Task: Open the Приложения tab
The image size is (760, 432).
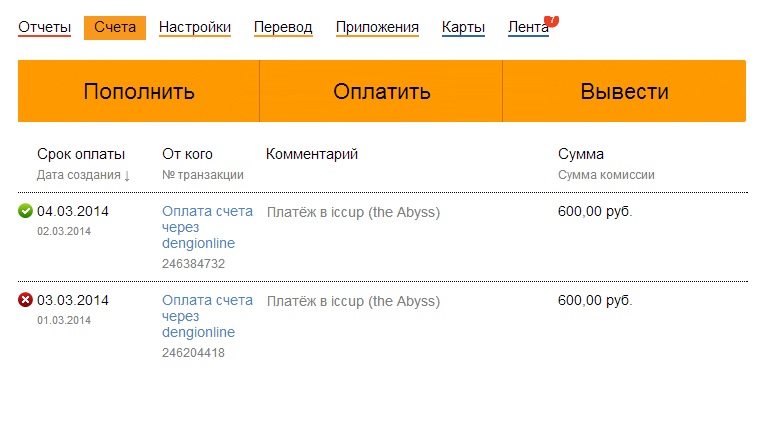Action: 377,27
